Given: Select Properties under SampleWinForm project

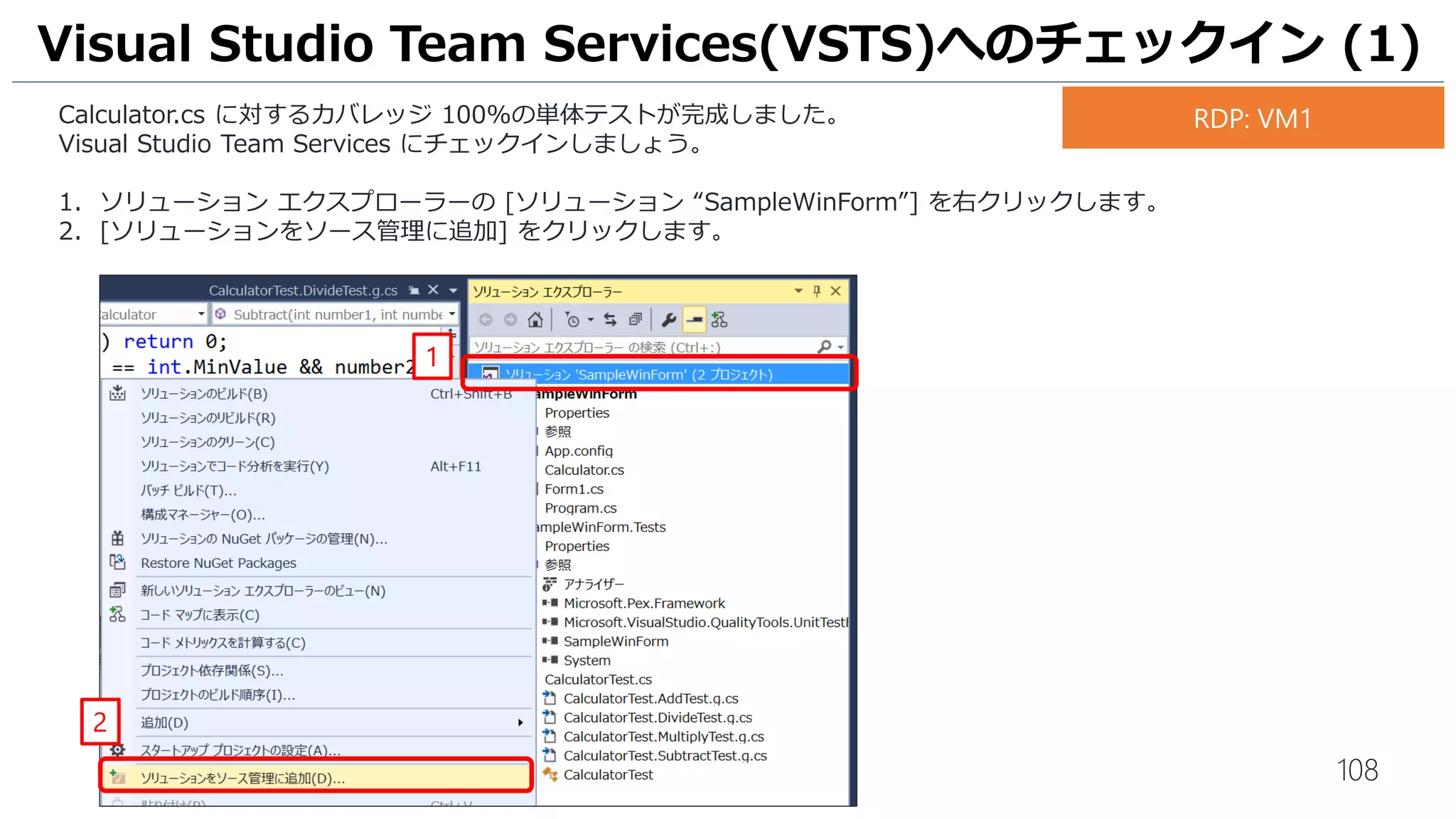Looking at the screenshot, I should point(577,413).
